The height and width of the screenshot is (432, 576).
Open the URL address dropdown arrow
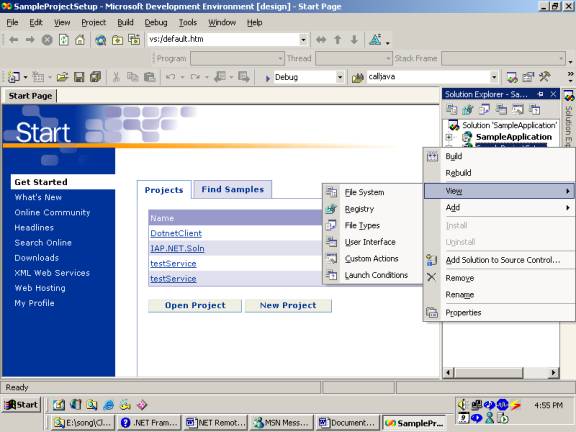coord(303,40)
